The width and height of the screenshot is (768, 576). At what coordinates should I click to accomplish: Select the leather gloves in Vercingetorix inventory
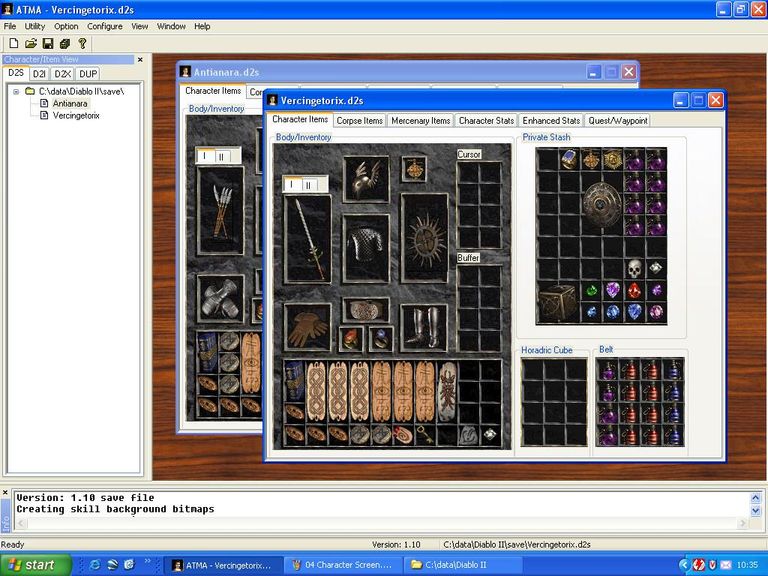(x=308, y=327)
